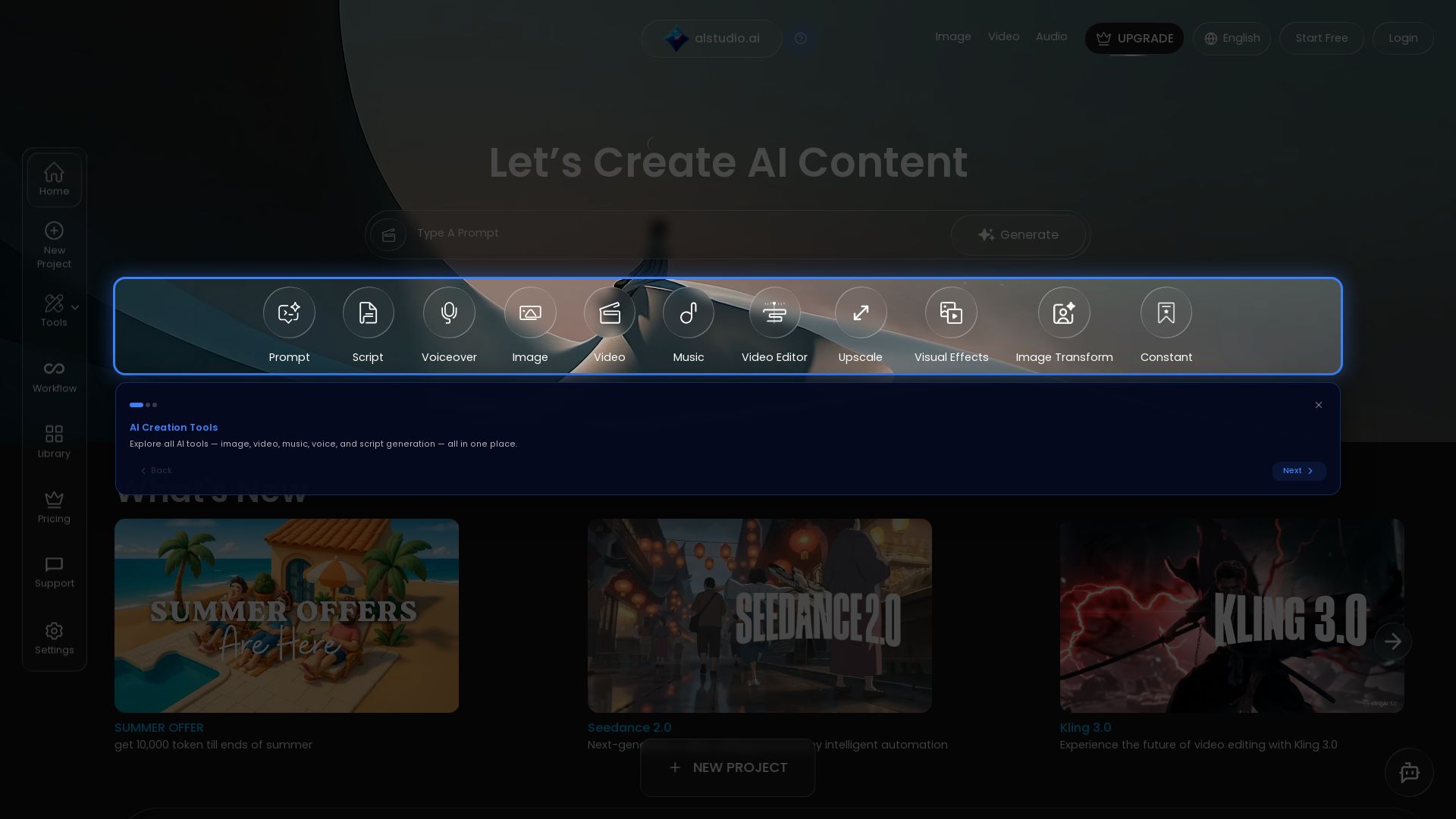Open the English language dropdown
Viewport: 1456px width, 819px height.
click(1232, 39)
